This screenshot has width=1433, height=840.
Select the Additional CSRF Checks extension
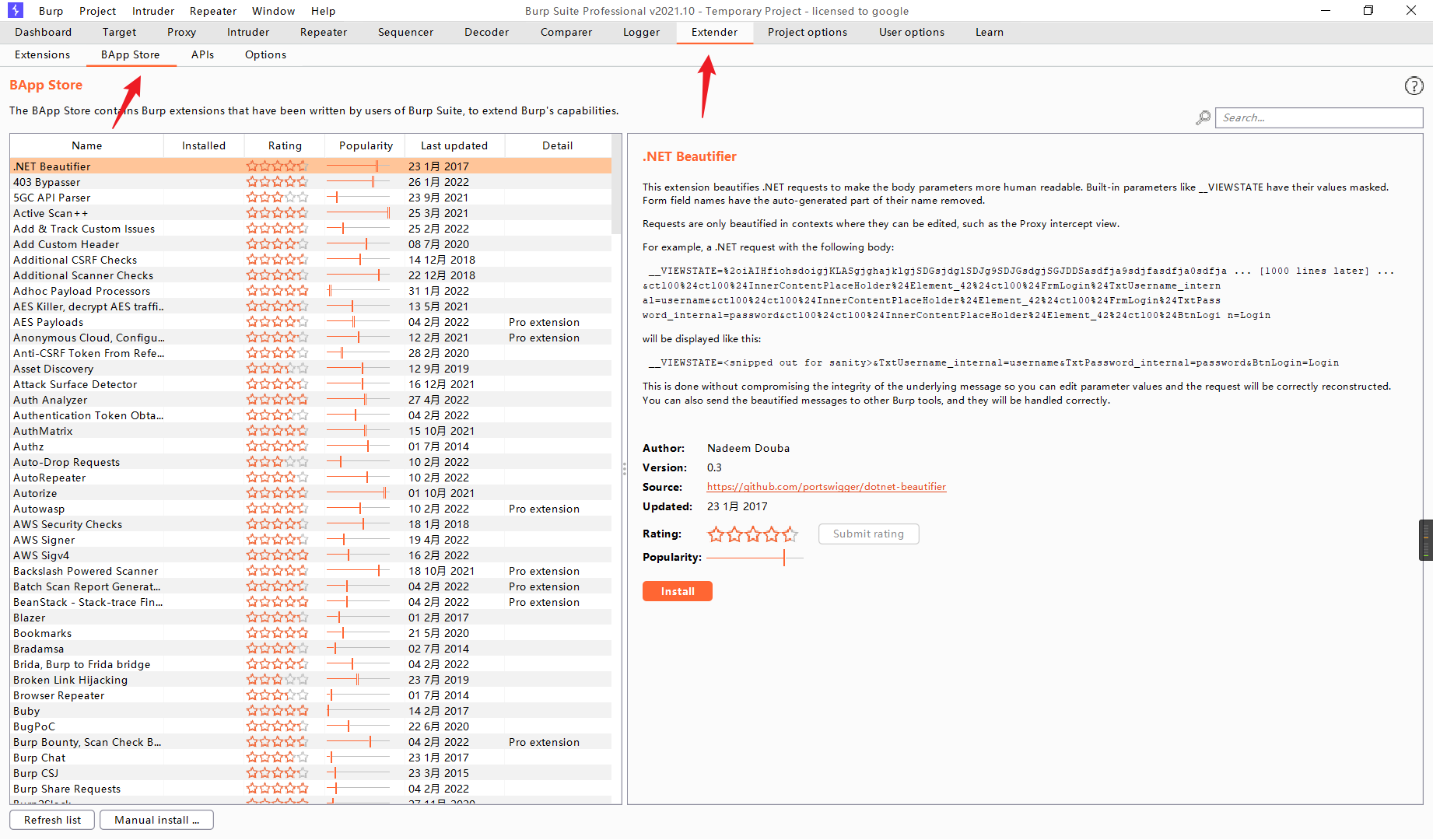pos(311,260)
